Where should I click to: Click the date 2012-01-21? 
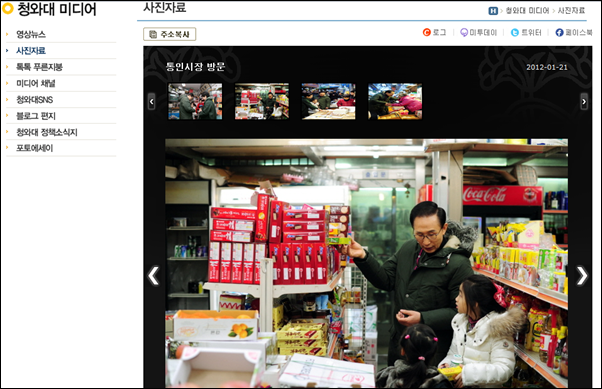tap(547, 67)
